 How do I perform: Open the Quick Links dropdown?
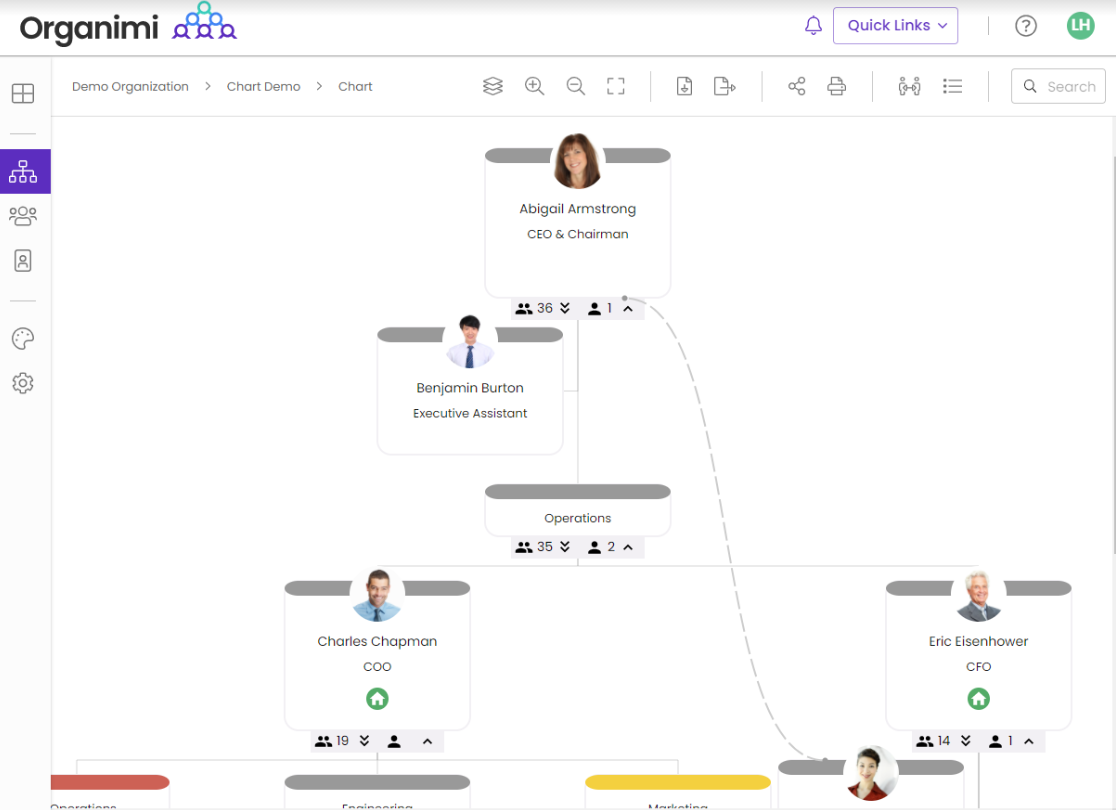895,26
